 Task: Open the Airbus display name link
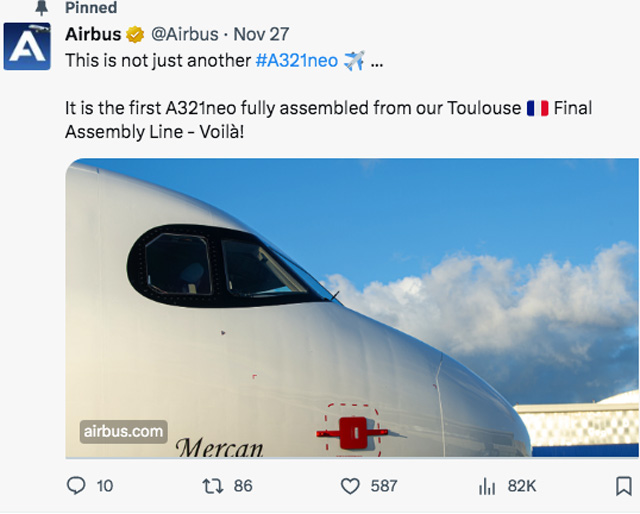[x=92, y=34]
